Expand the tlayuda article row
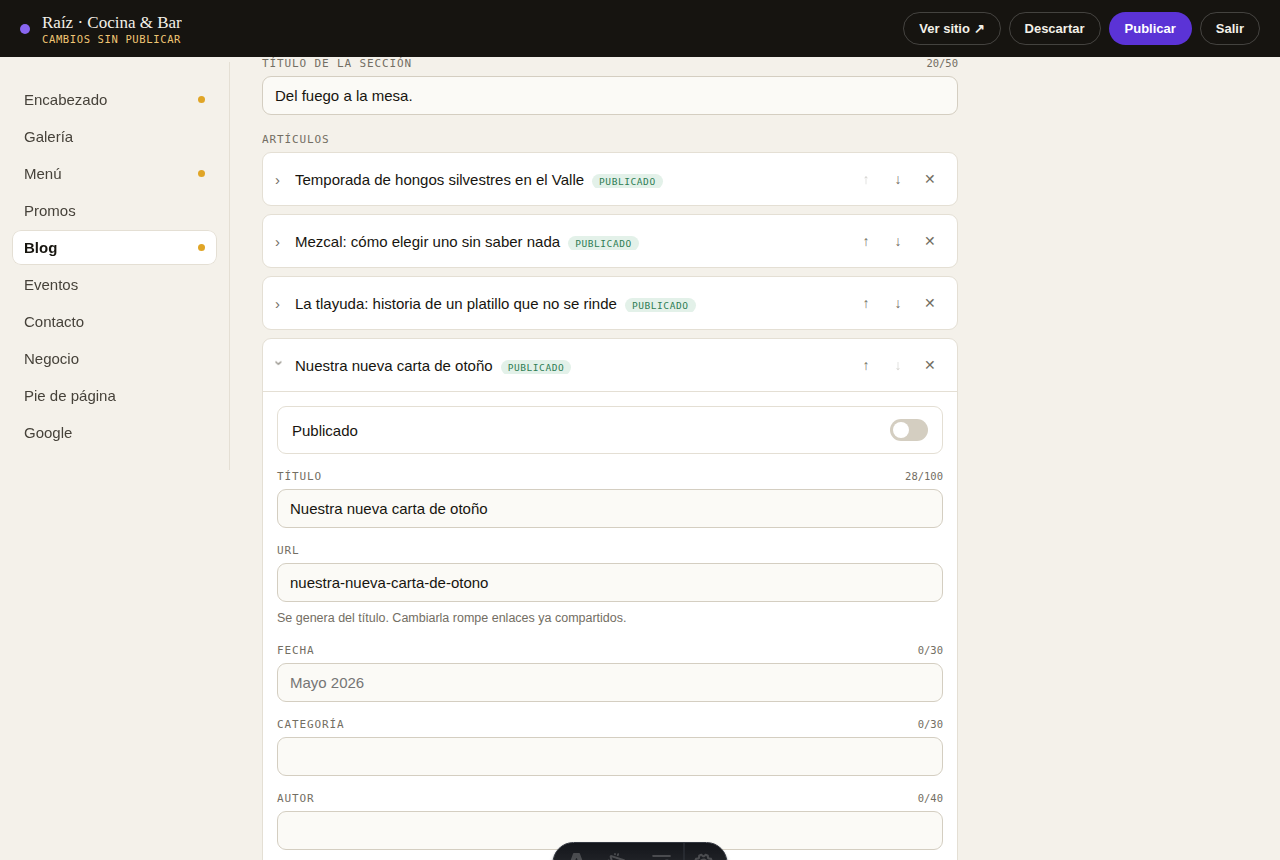Viewport: 1280px width, 860px height. click(278, 304)
